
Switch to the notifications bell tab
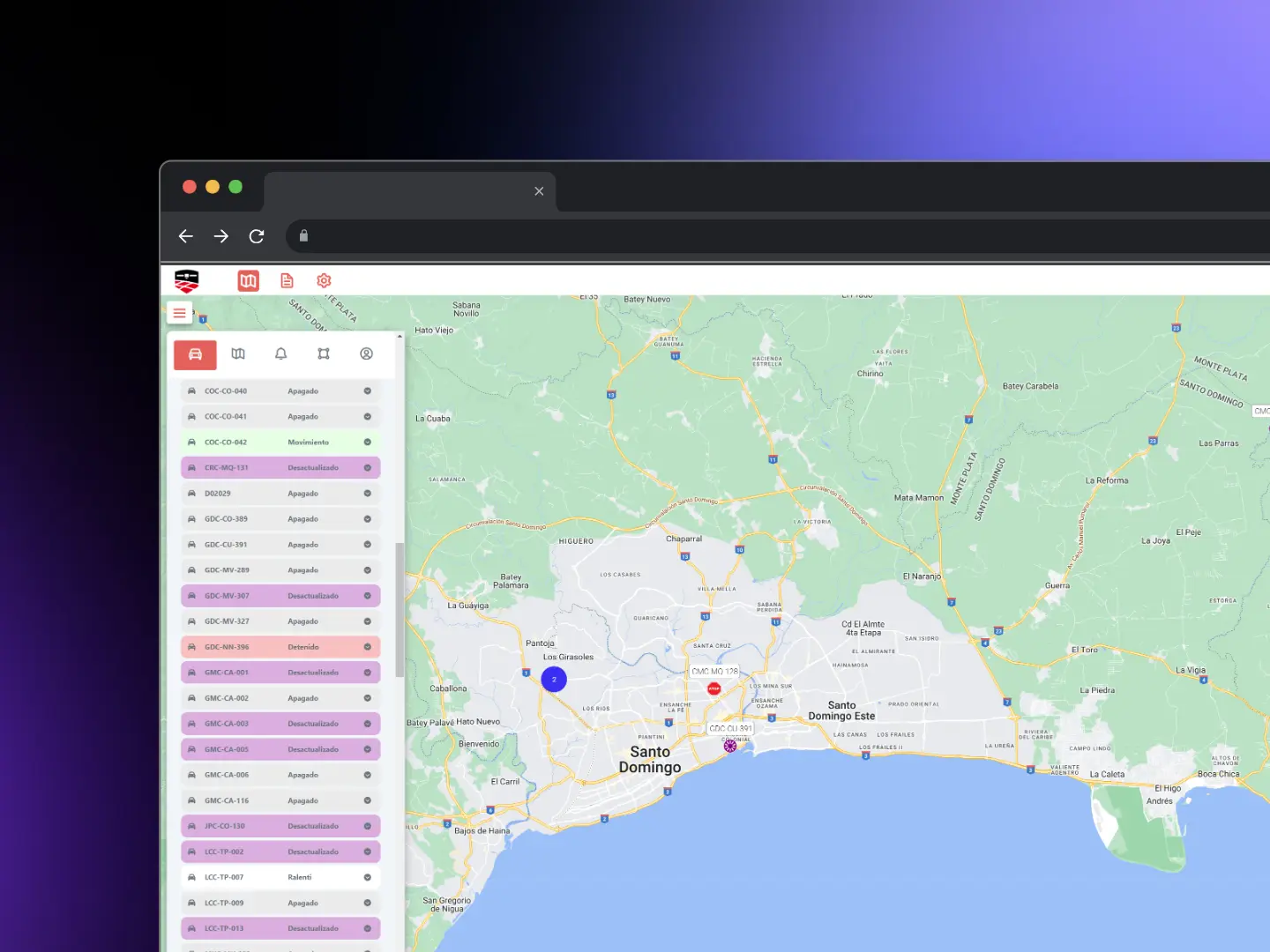280,353
